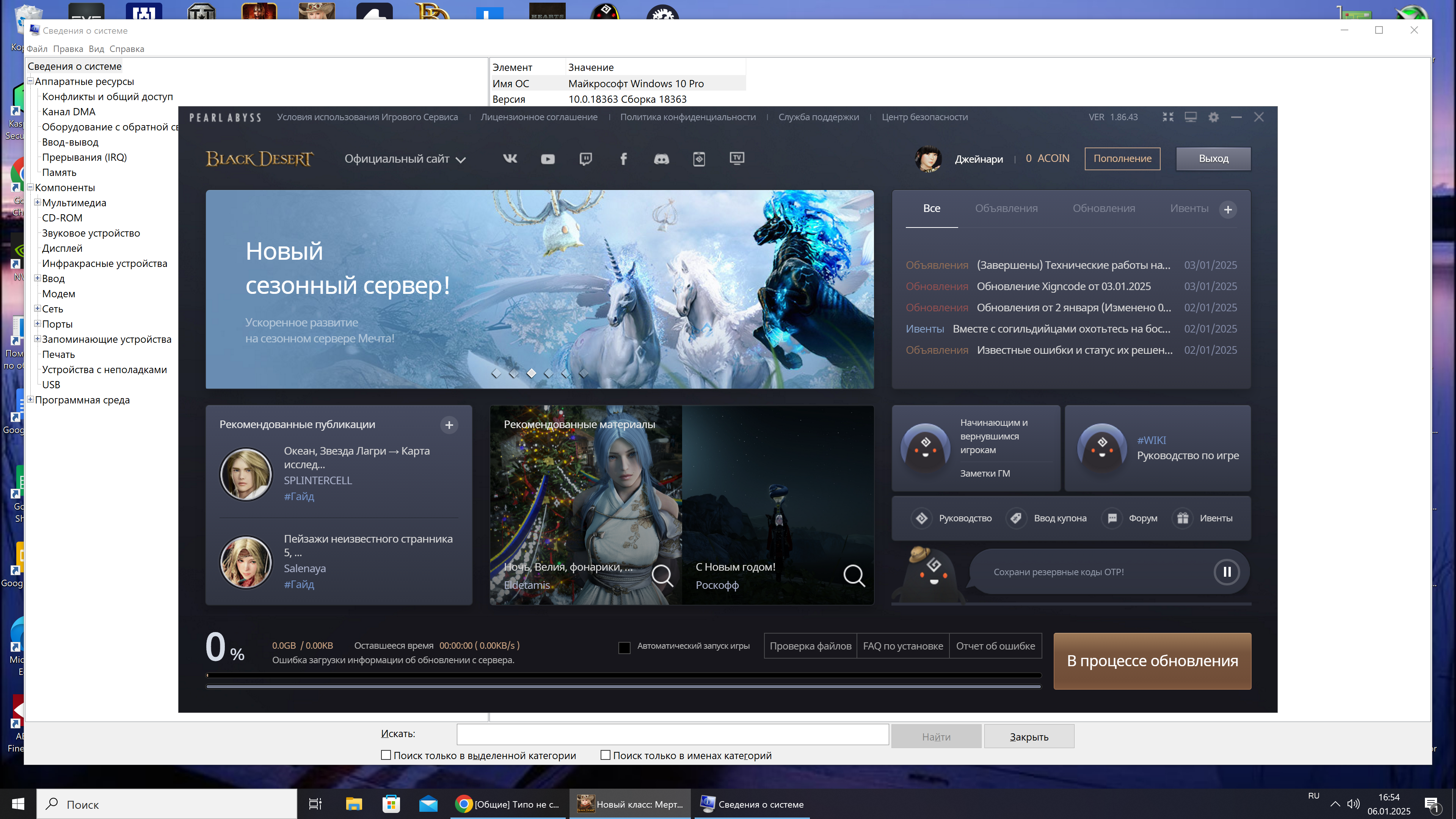Click the launcher settings gear icon
This screenshot has height=819, width=1456.
(x=1213, y=117)
